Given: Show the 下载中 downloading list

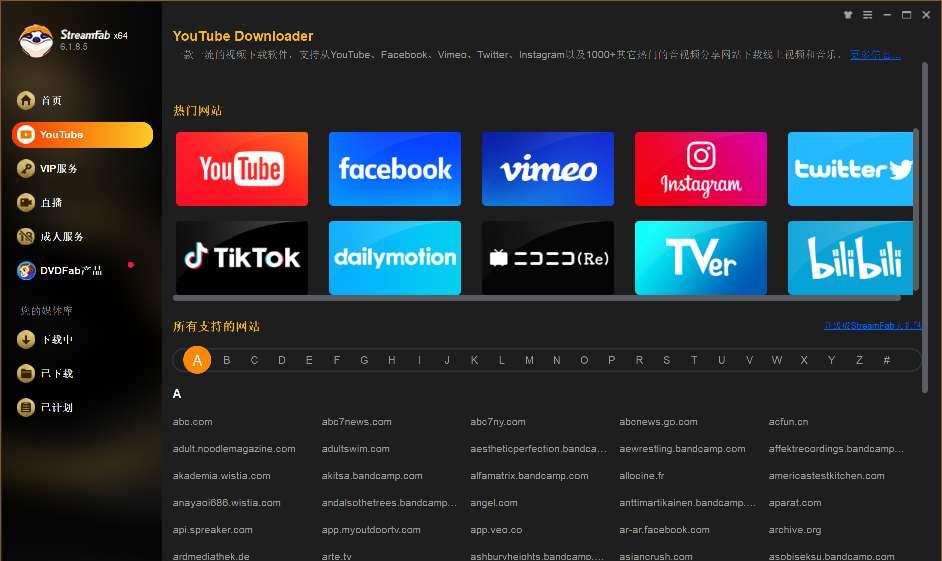Looking at the screenshot, I should click(x=26, y=340).
